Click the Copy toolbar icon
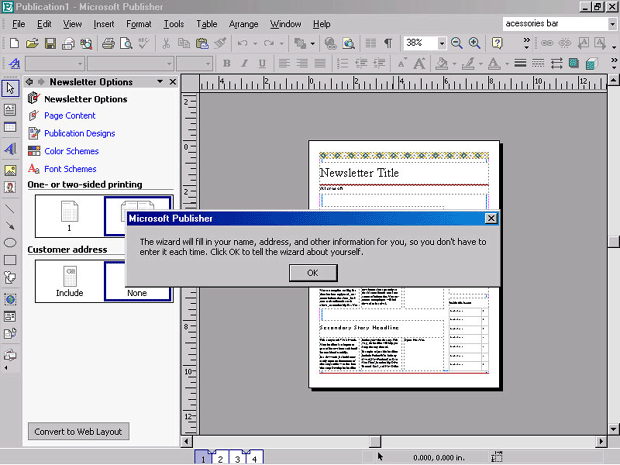 (184, 43)
